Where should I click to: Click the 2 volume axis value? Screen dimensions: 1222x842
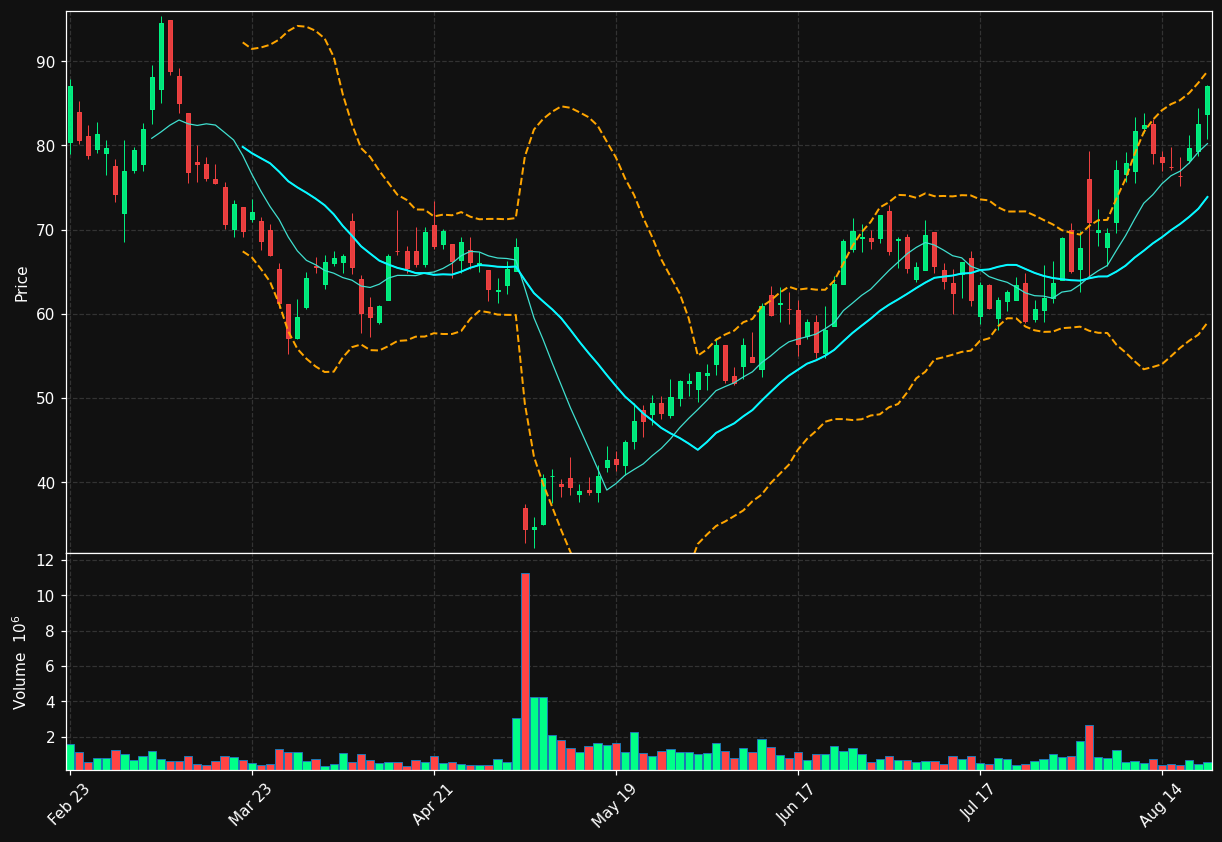[x=51, y=738]
